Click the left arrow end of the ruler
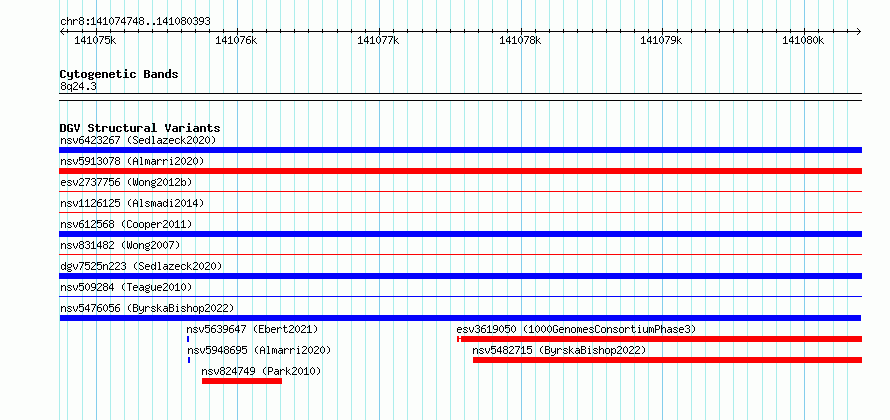This screenshot has height=420, width=890. pyautogui.click(x=62, y=31)
